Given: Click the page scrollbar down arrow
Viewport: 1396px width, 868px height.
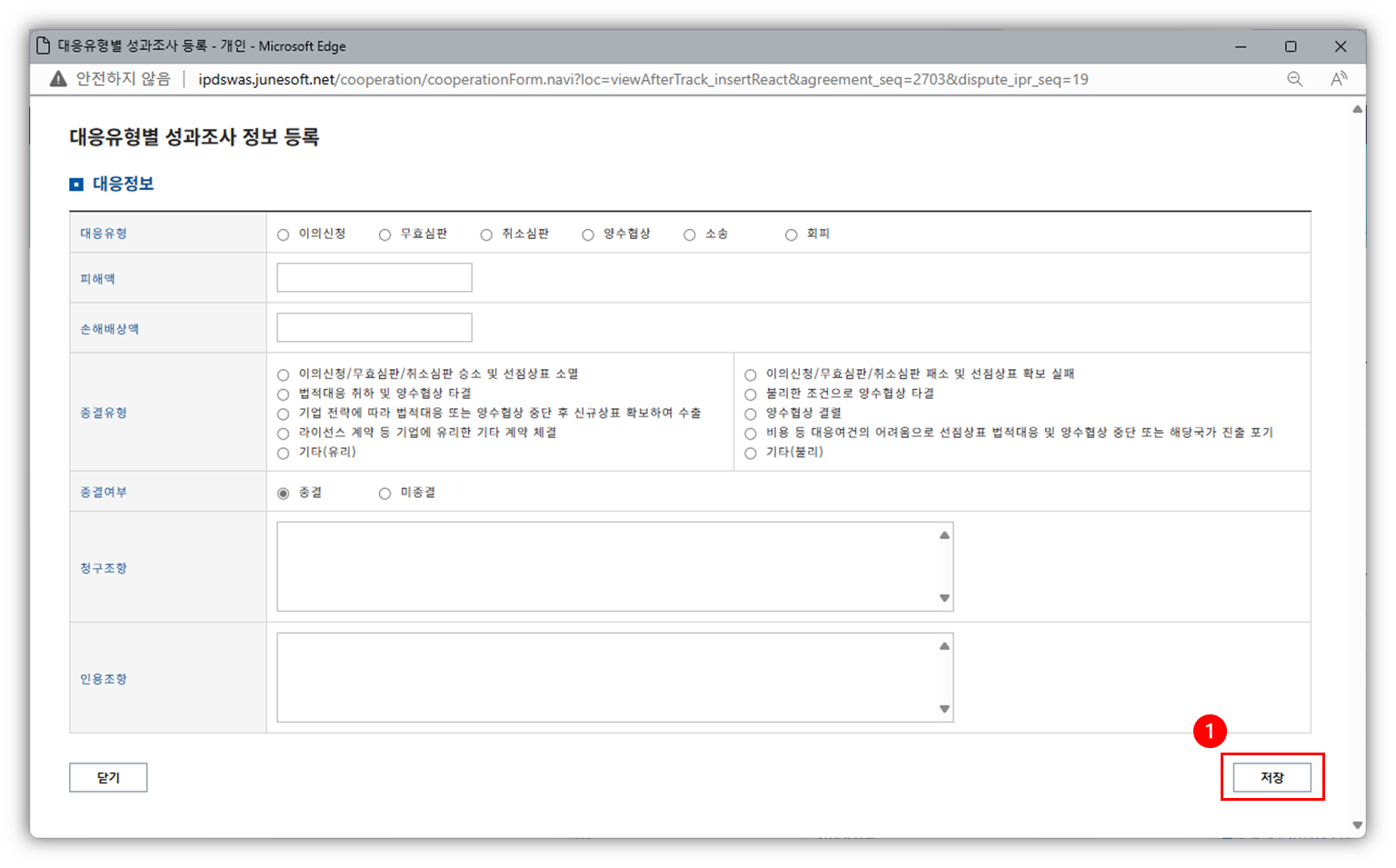Looking at the screenshot, I should click(1357, 825).
